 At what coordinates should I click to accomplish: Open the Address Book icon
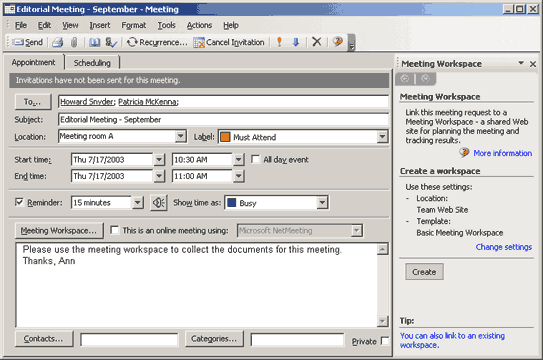pos(94,42)
